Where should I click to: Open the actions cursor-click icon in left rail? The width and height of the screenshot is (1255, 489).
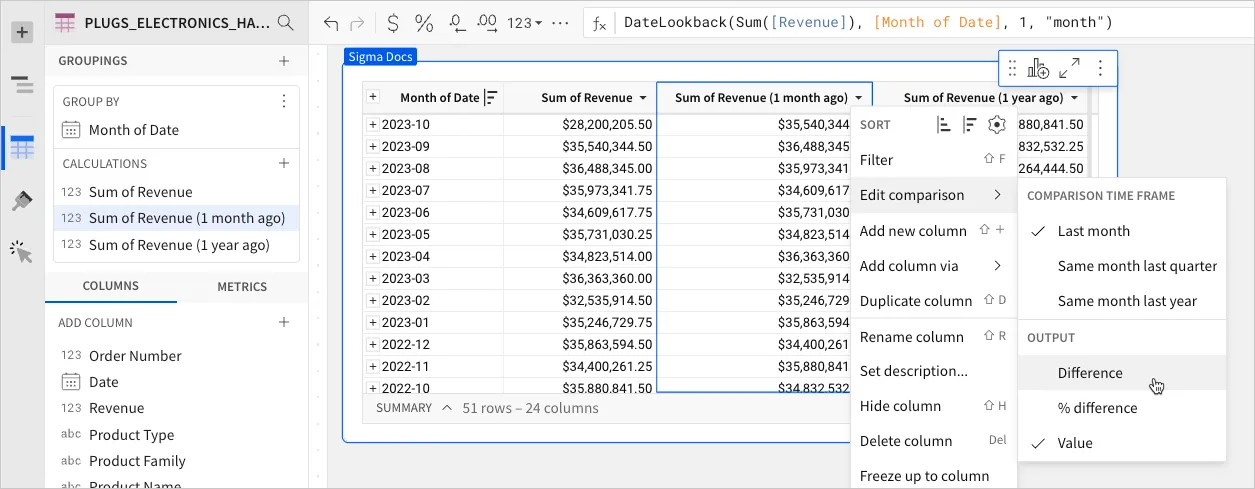(x=22, y=252)
